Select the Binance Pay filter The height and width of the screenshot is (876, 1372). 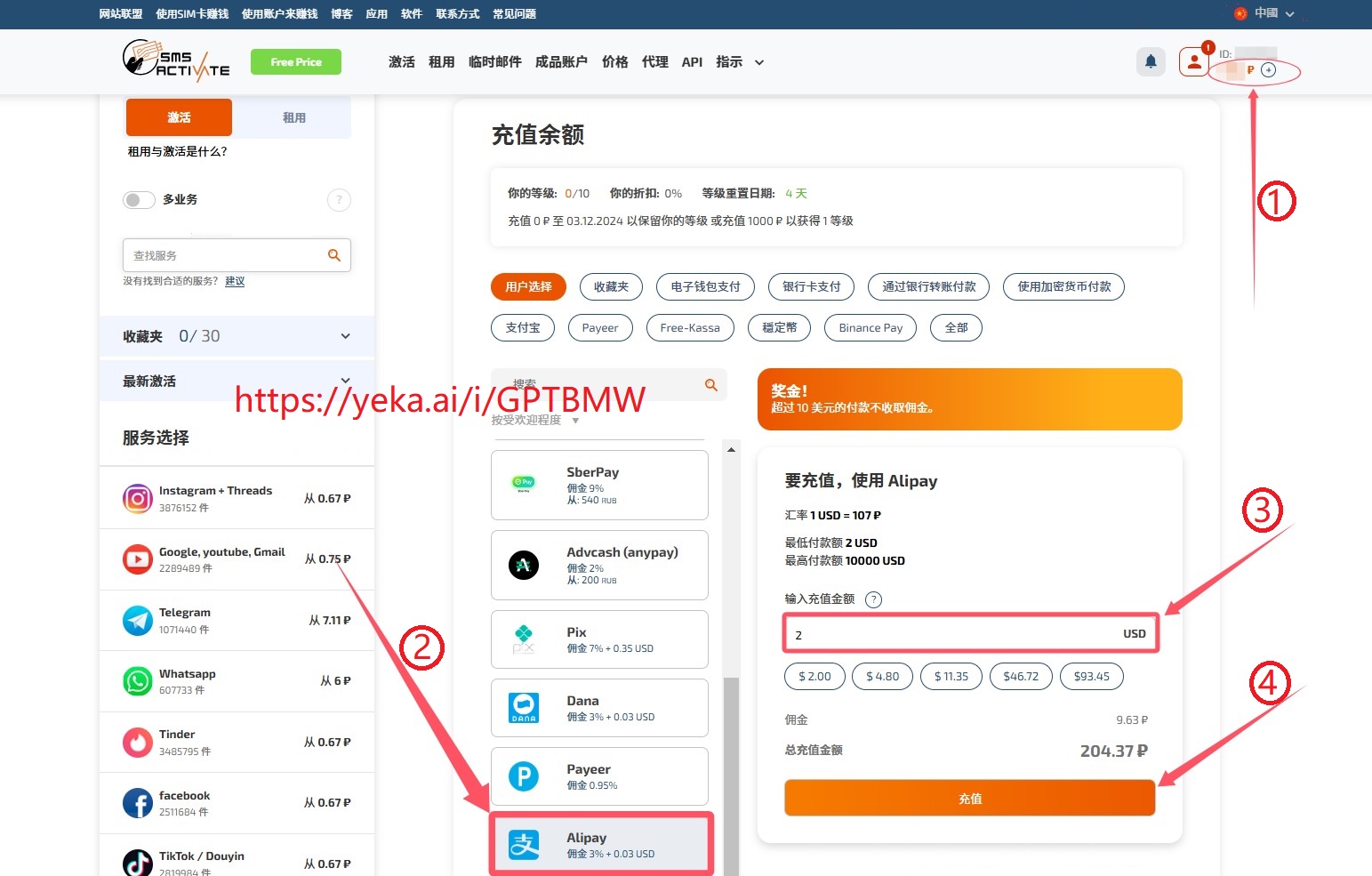[x=871, y=327]
